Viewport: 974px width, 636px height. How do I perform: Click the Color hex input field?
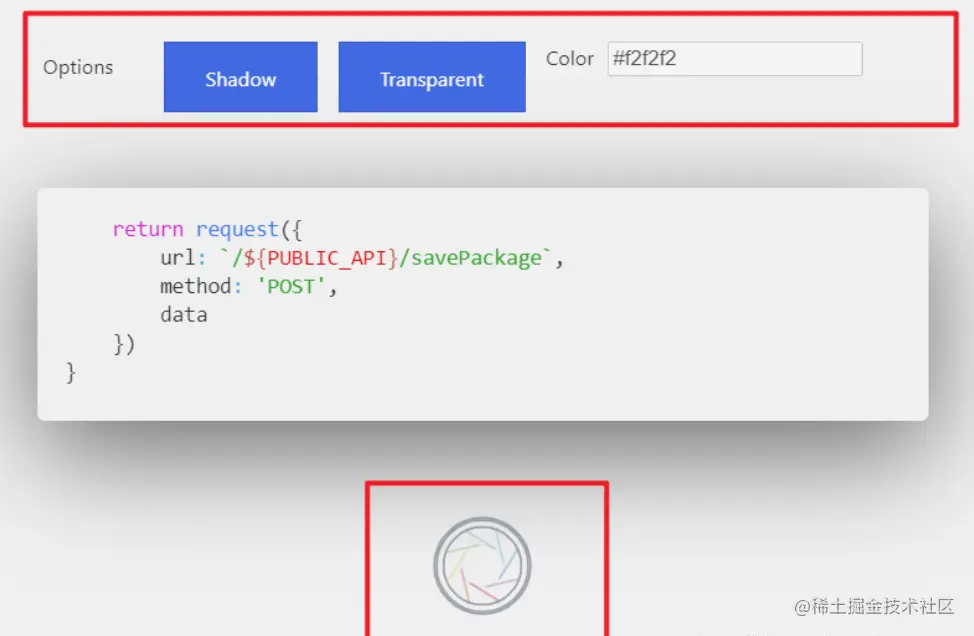tap(735, 59)
